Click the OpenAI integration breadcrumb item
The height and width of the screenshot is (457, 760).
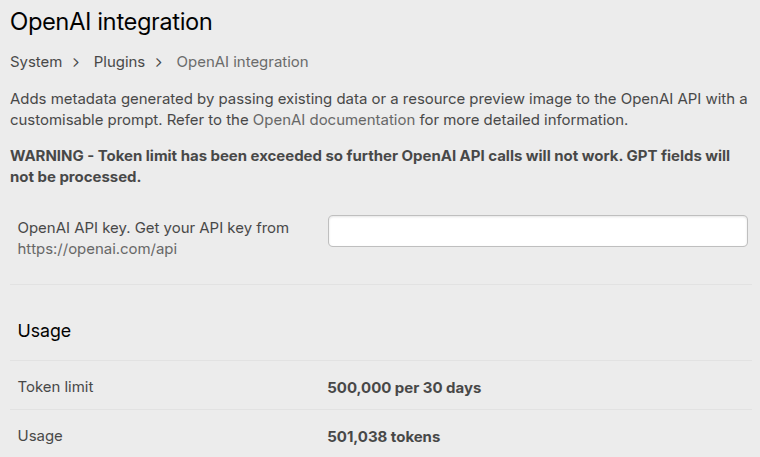click(x=242, y=62)
